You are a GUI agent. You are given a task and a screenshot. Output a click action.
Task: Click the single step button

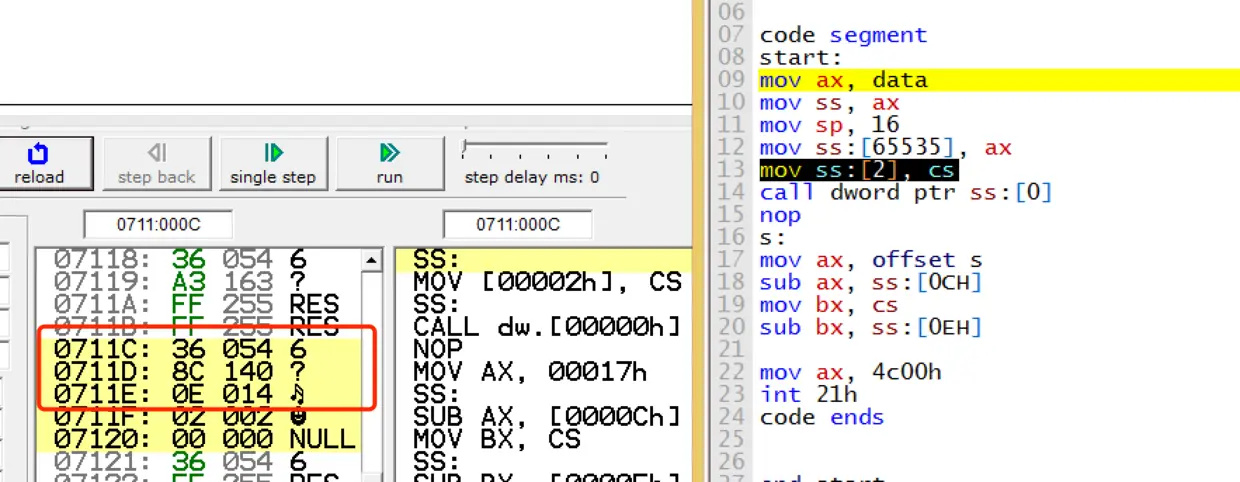[x=273, y=163]
